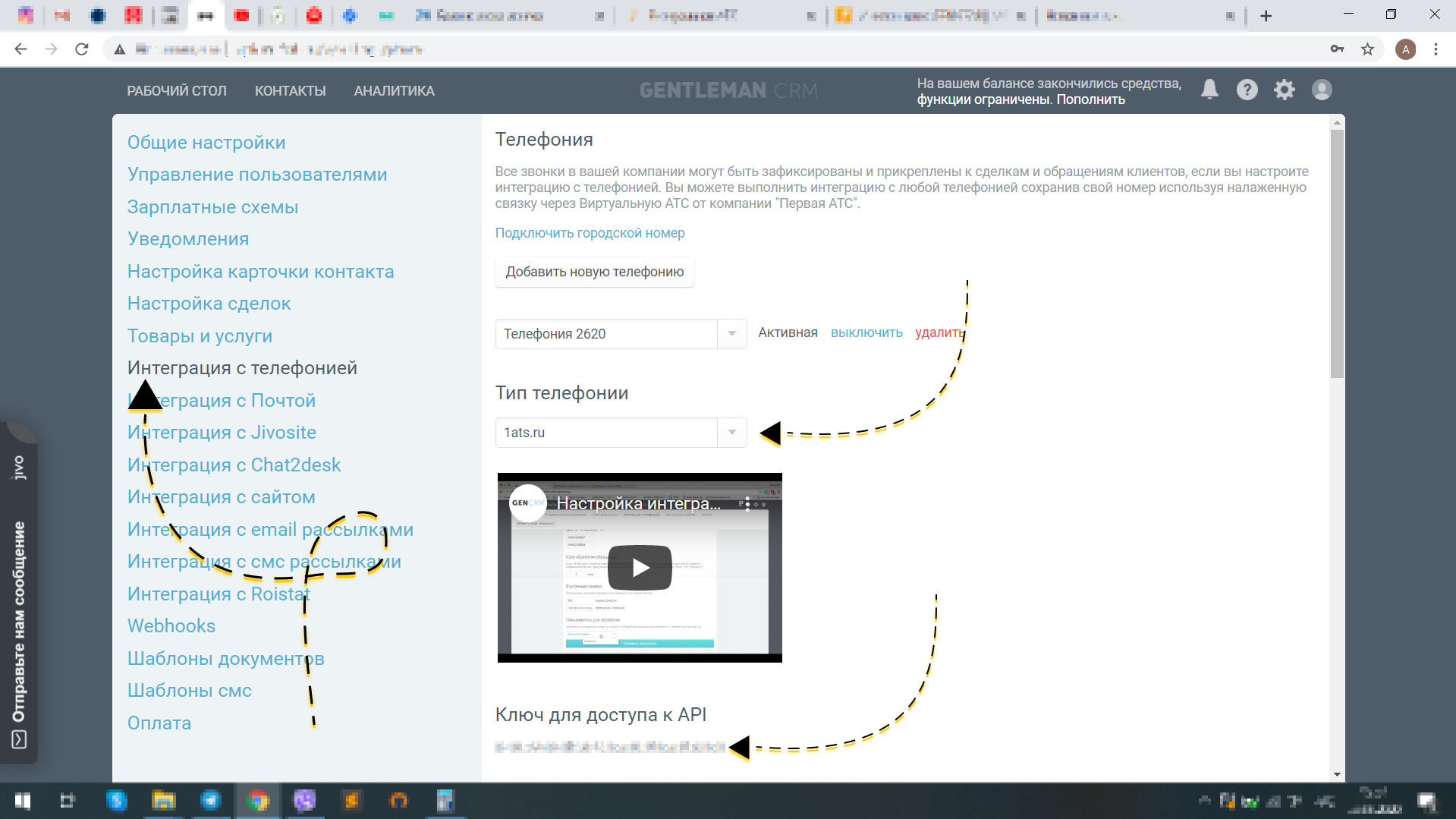The width and height of the screenshot is (1456, 819).
Task: Click the Windows Start button
Action: tap(22, 801)
